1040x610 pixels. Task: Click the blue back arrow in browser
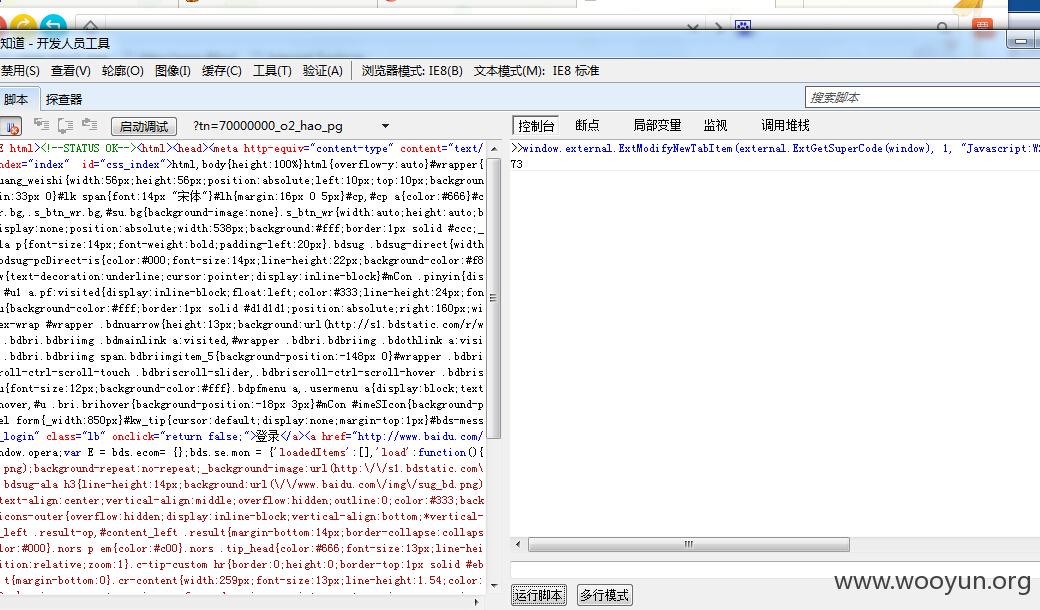(54, 23)
